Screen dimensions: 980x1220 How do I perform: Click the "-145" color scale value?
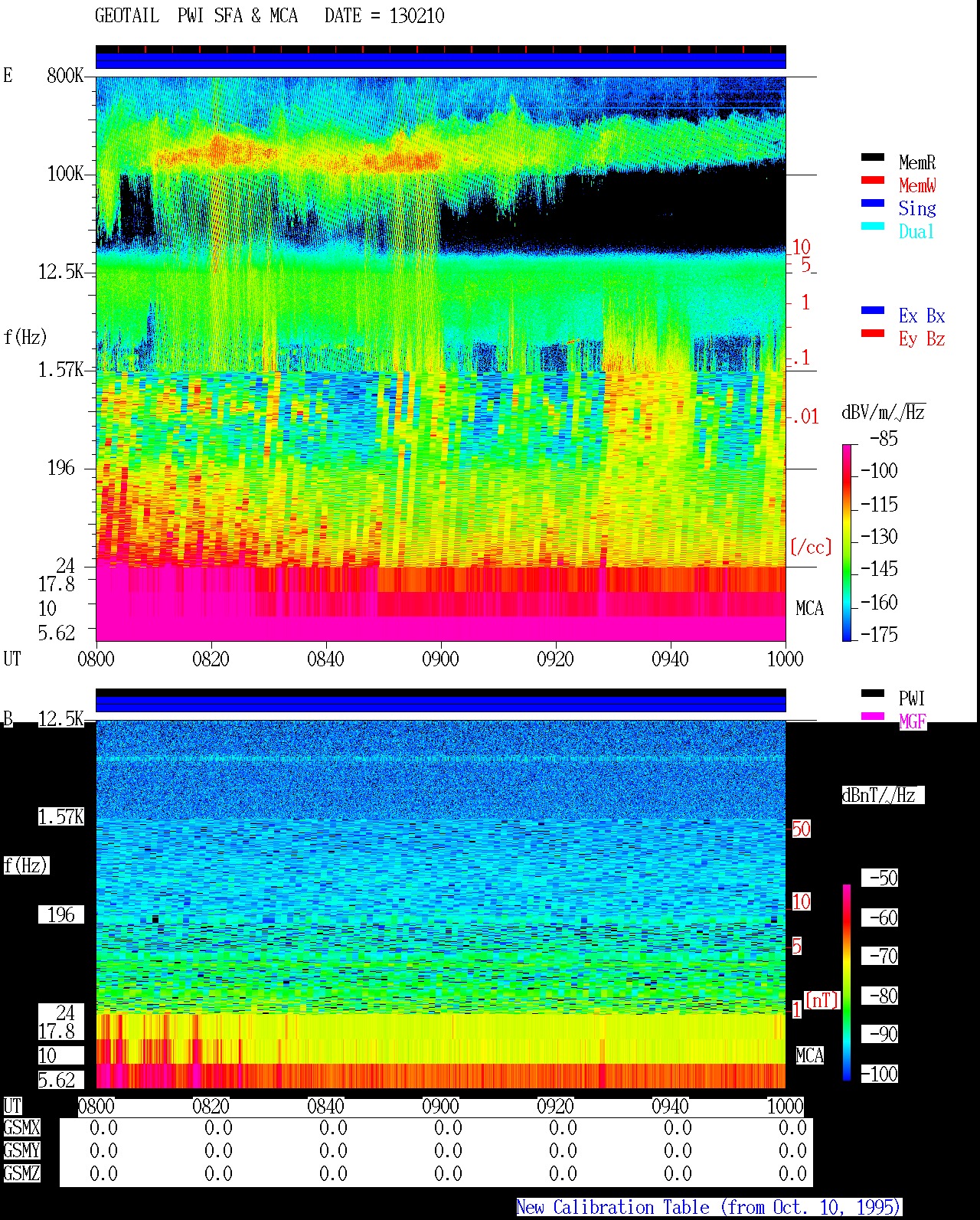879,569
